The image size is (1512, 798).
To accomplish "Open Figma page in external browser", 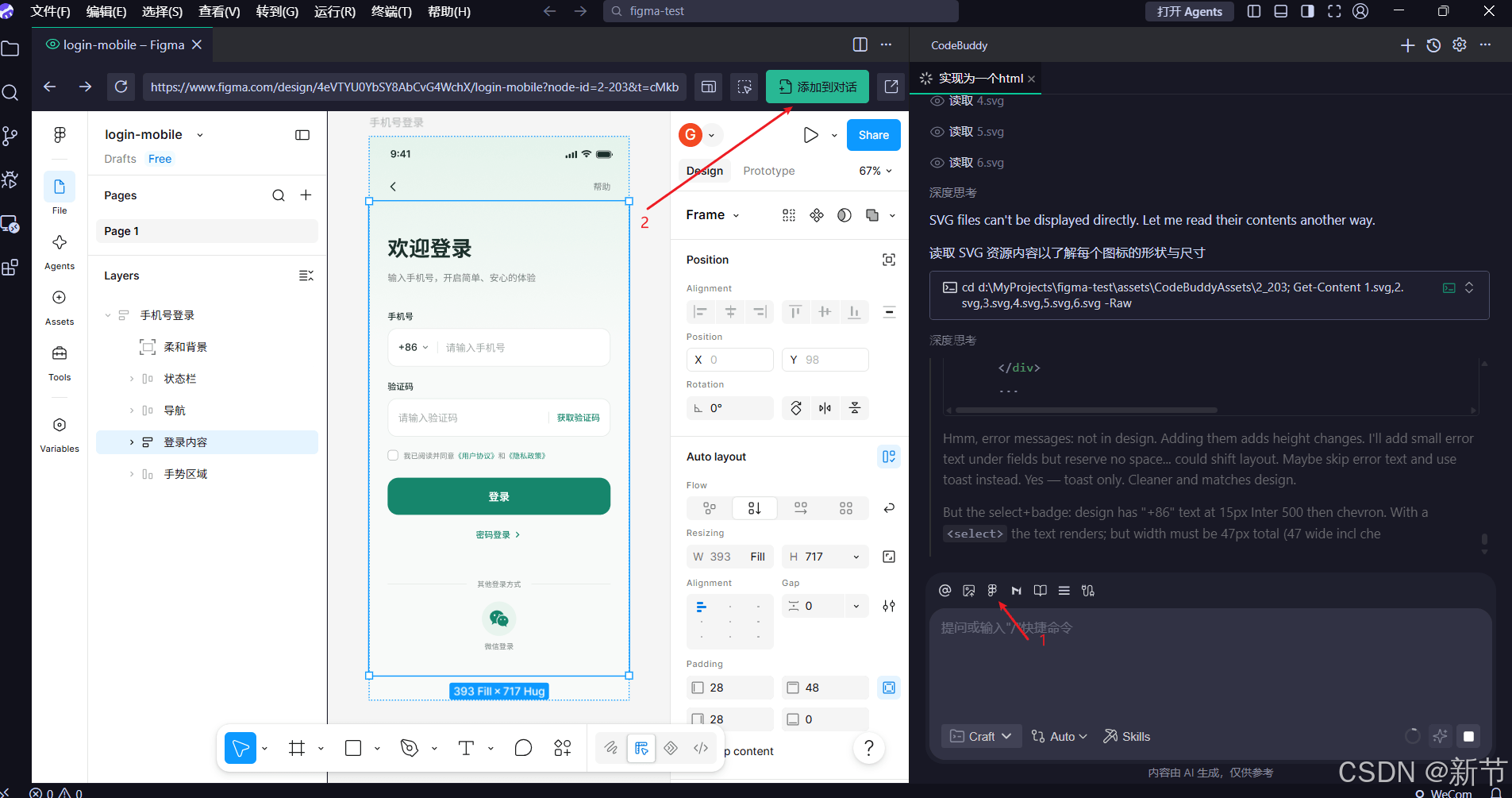I will click(891, 87).
